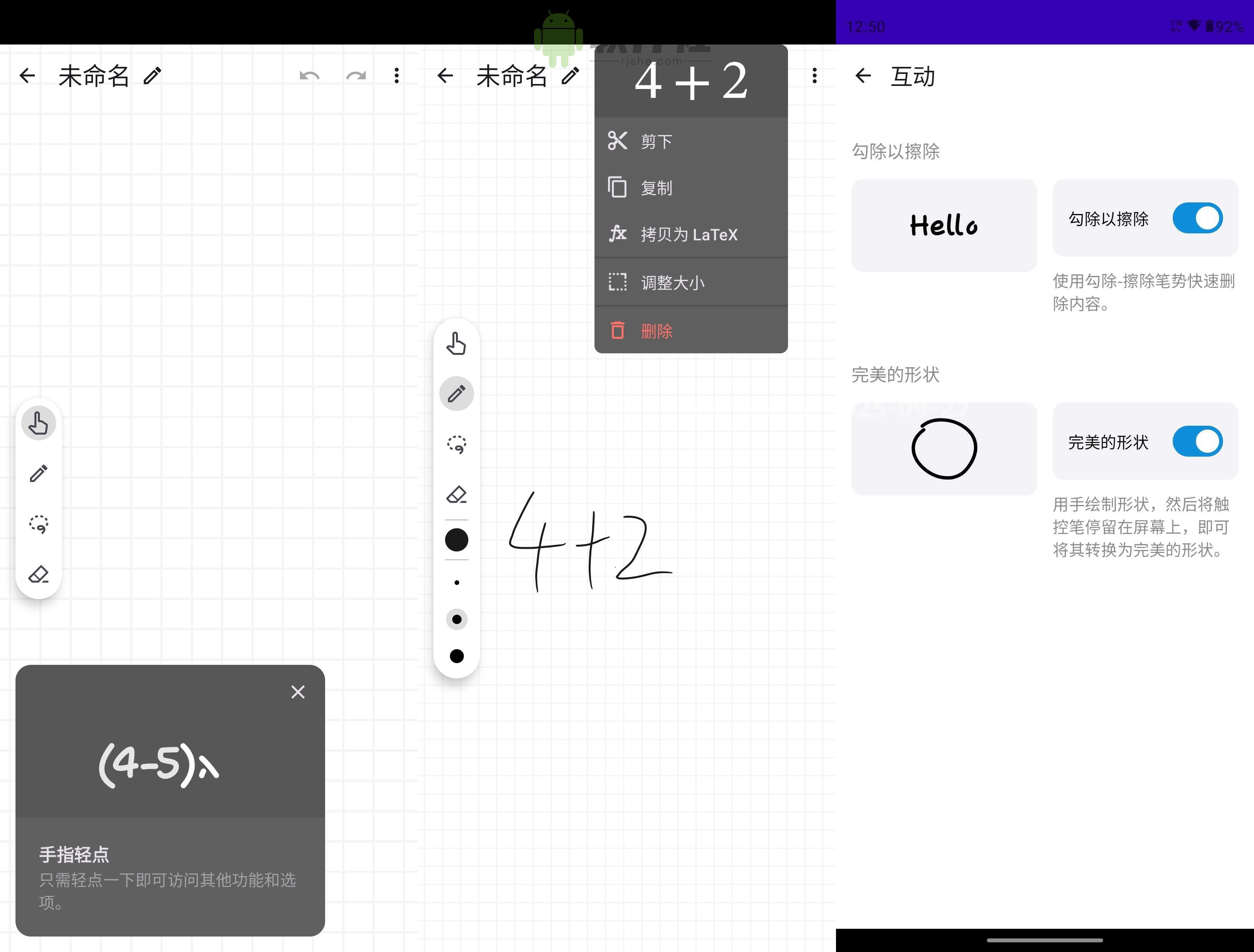Select the lasso selection tool
Viewport: 1254px width, 952px height.
click(x=456, y=445)
